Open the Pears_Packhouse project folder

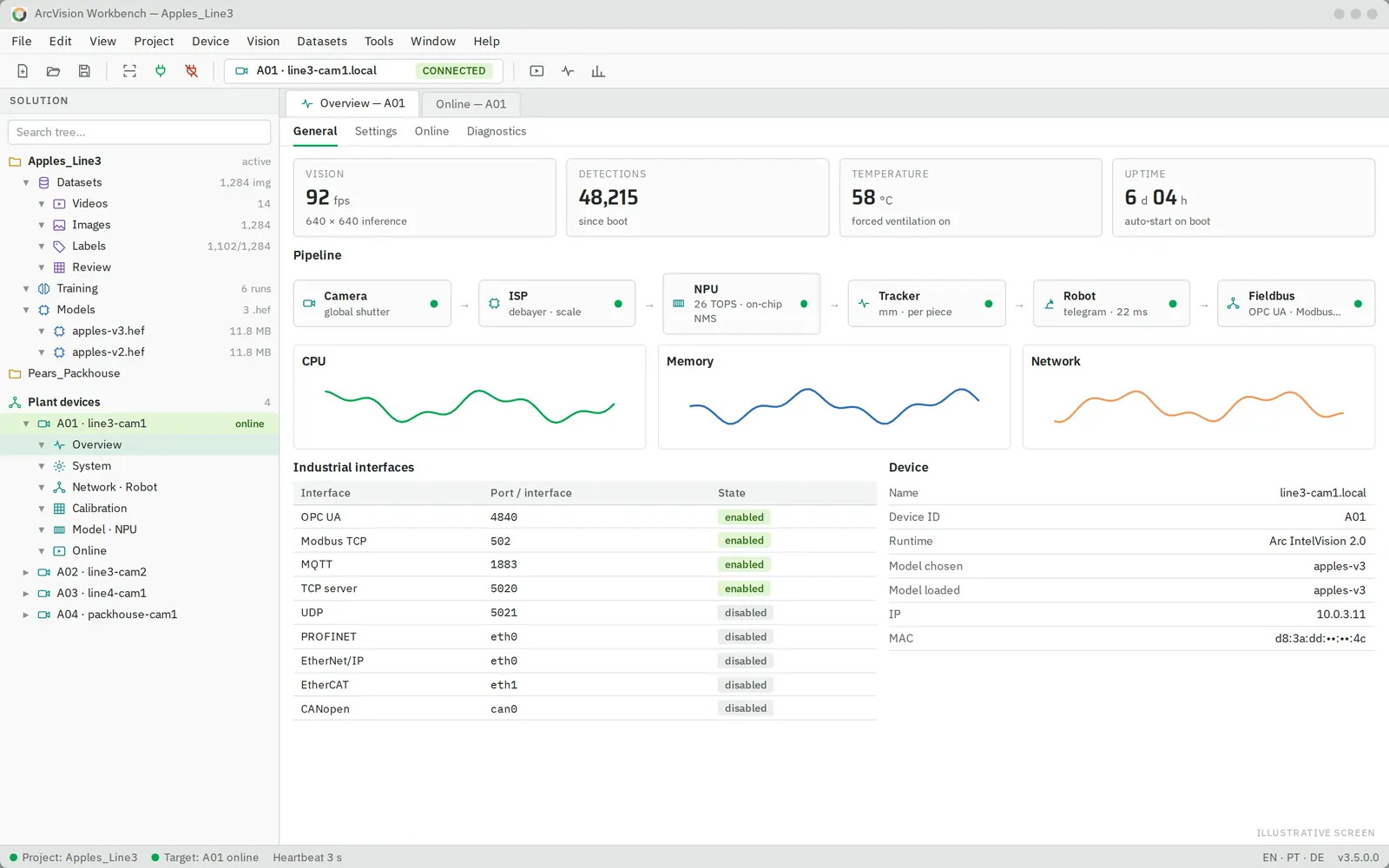click(x=139, y=373)
